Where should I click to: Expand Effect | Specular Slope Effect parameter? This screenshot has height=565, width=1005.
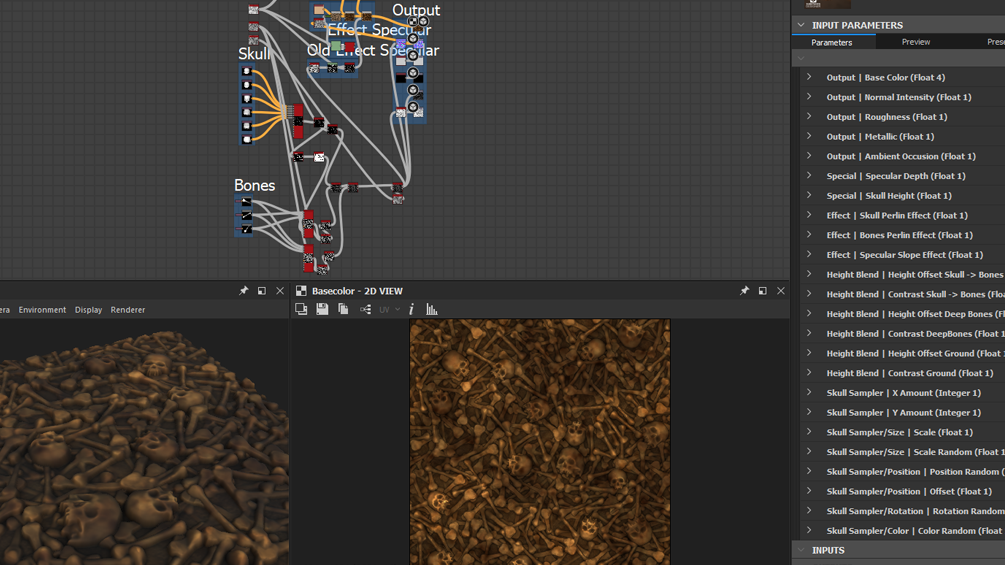click(x=809, y=254)
